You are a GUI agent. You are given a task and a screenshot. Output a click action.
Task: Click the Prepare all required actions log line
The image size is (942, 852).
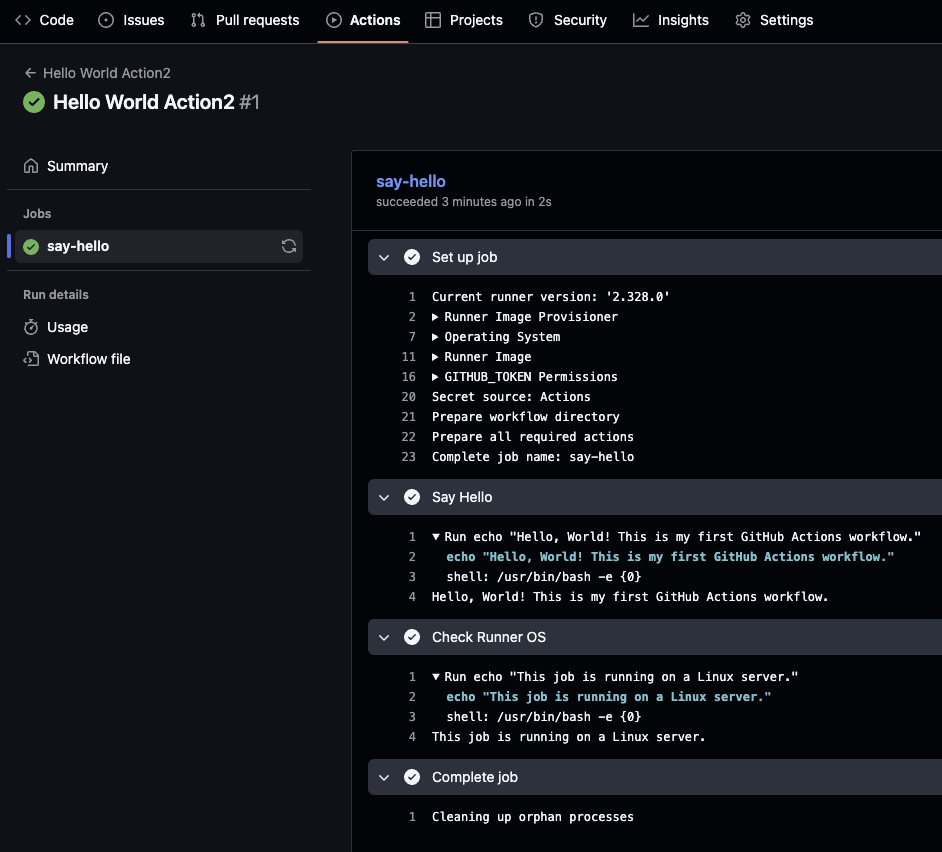[533, 437]
